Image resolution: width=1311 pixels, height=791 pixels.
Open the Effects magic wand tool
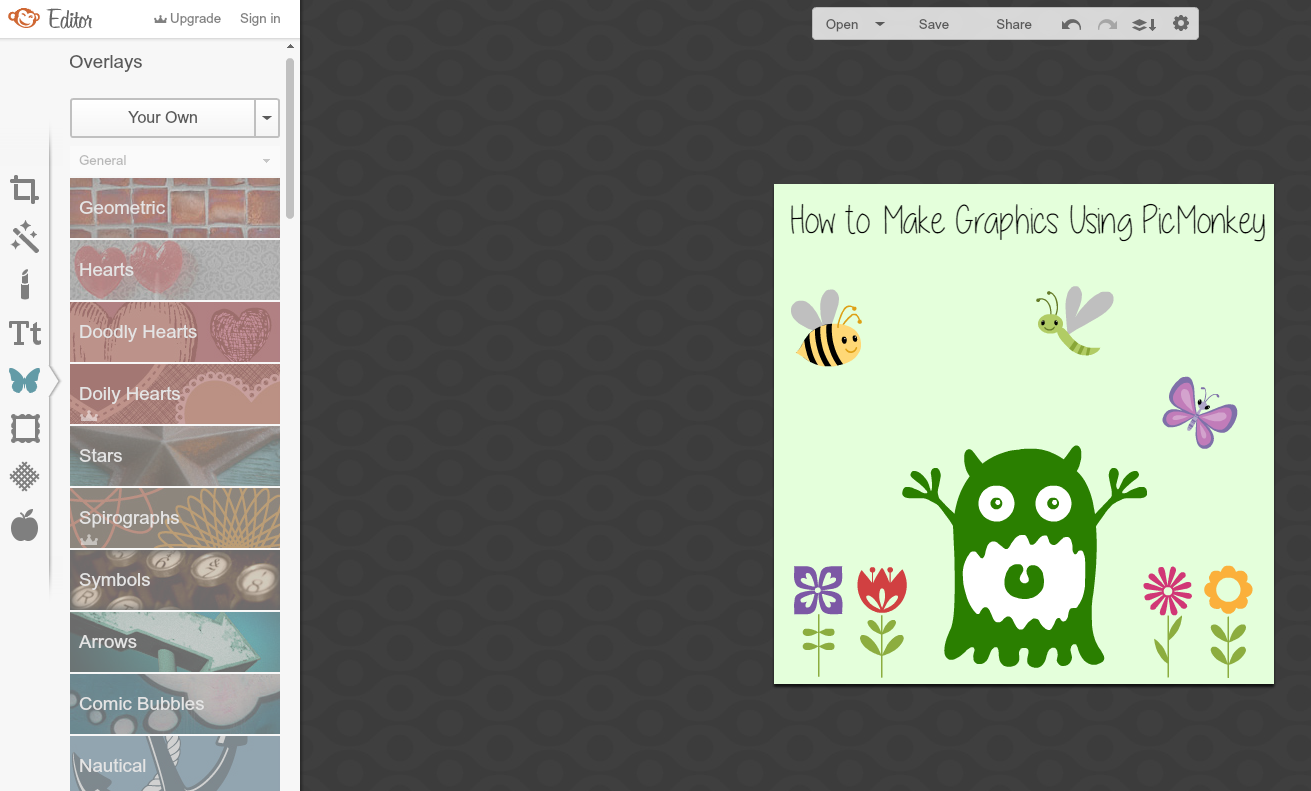click(25, 237)
